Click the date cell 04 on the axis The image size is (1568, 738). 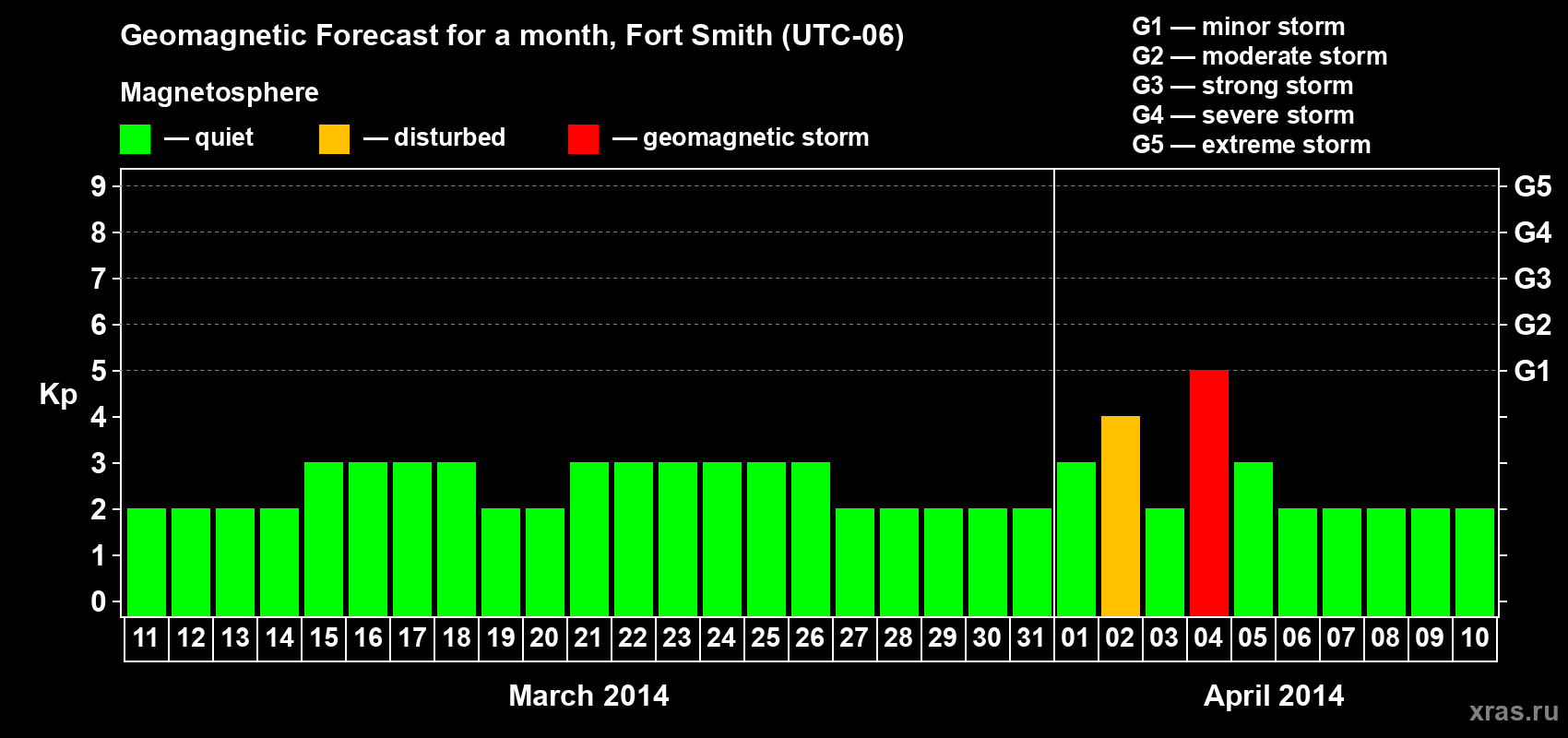coord(1208,638)
